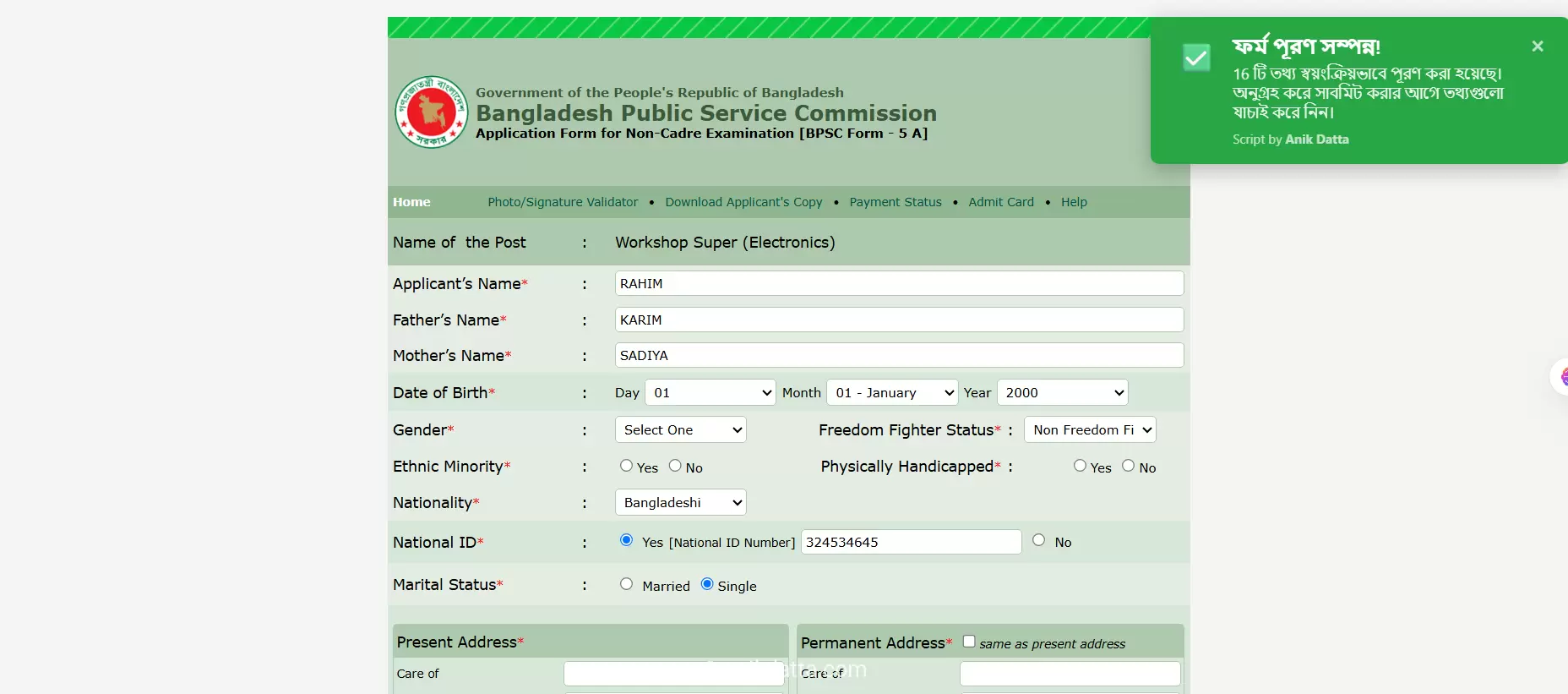Go to Home menu item
The height and width of the screenshot is (694, 1568).
411,202
